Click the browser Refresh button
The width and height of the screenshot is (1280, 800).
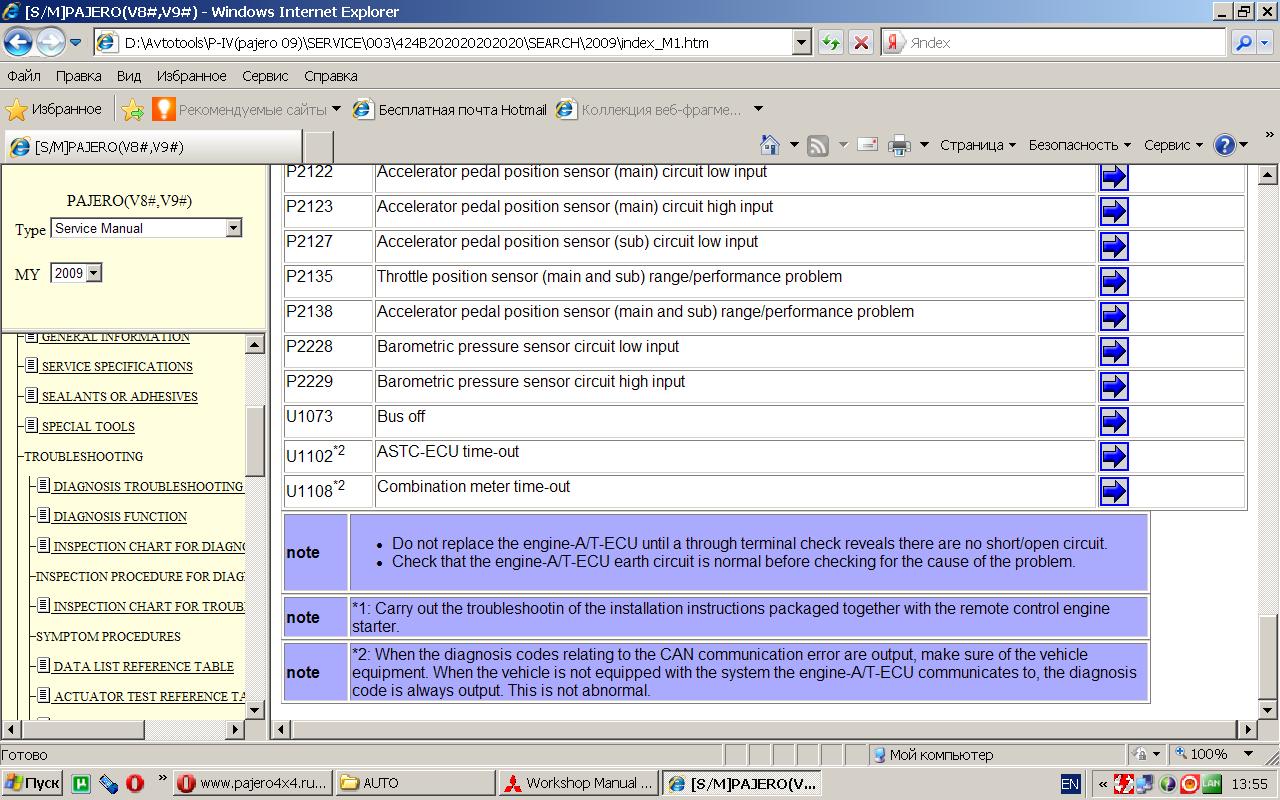[x=830, y=43]
